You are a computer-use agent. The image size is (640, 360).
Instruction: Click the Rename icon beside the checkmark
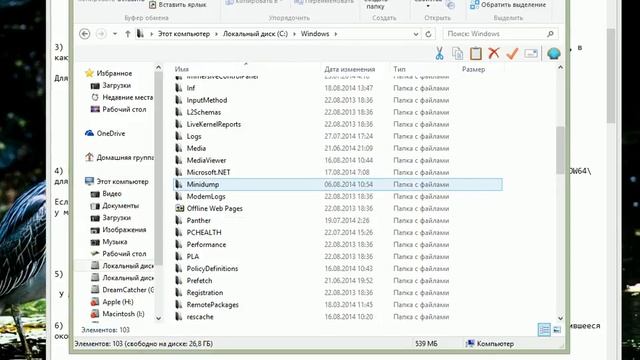coord(531,53)
